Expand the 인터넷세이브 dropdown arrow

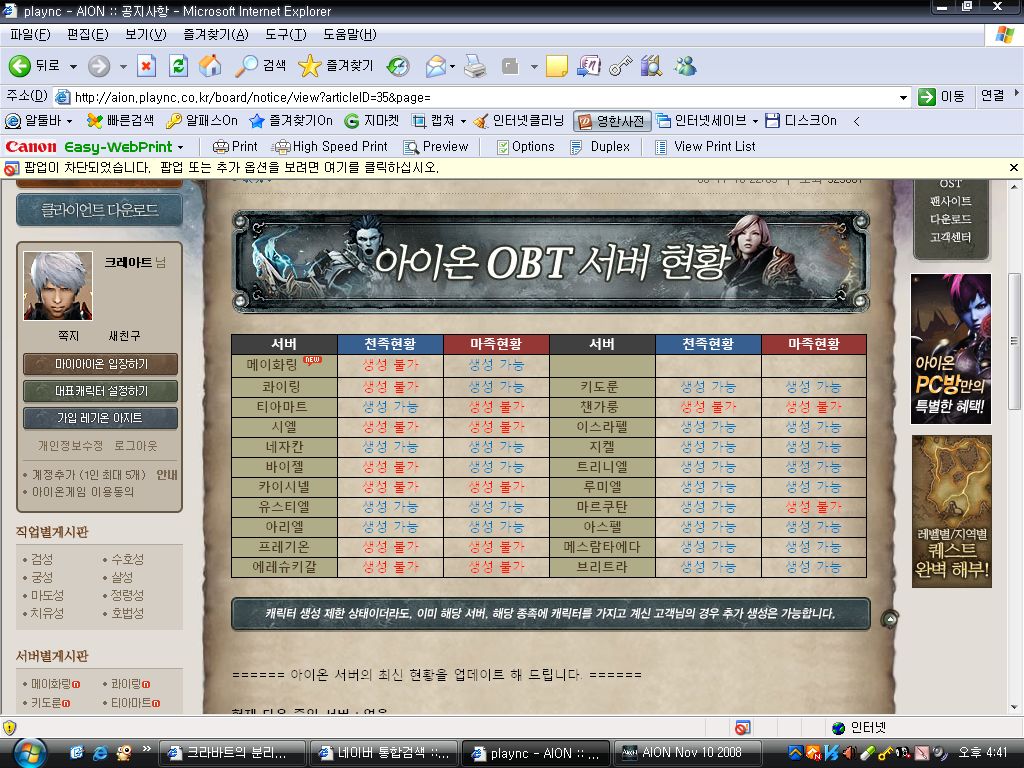[x=755, y=121]
